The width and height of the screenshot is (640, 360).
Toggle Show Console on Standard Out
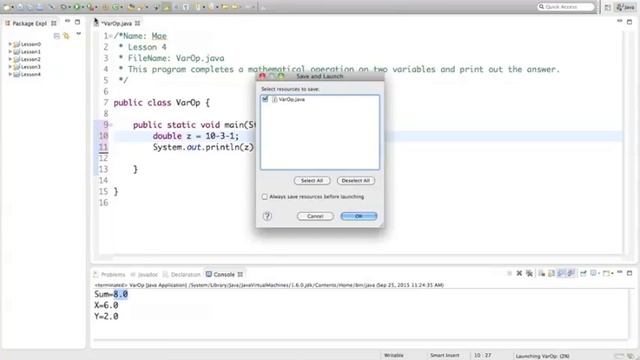(561, 273)
